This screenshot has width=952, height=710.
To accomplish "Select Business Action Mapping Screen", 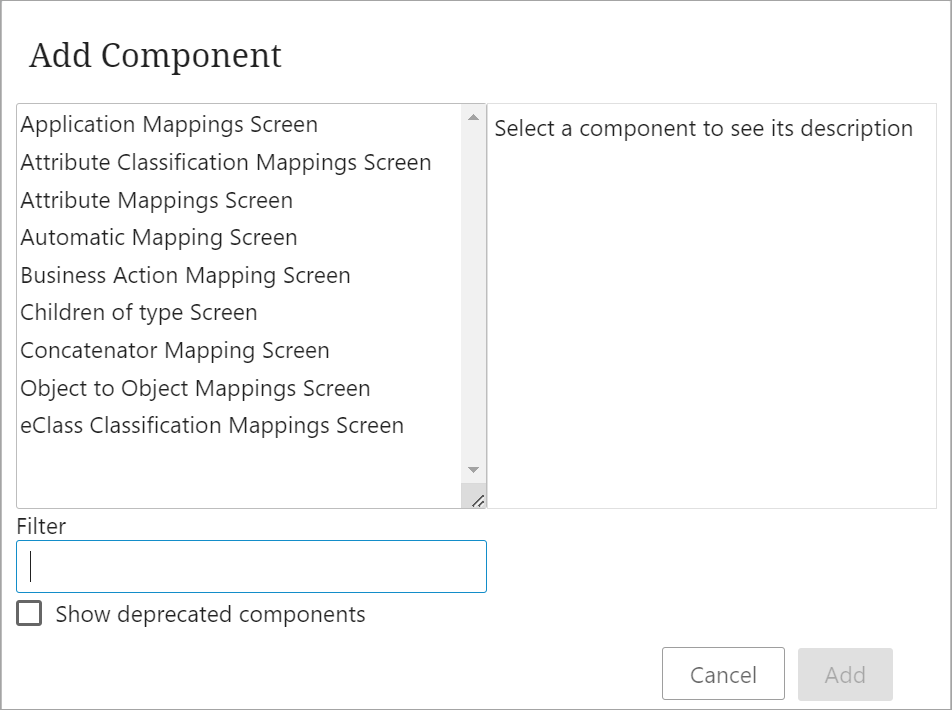I will pos(185,276).
